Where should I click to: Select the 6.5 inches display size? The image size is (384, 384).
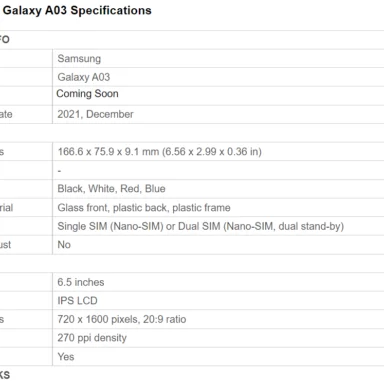(x=81, y=282)
